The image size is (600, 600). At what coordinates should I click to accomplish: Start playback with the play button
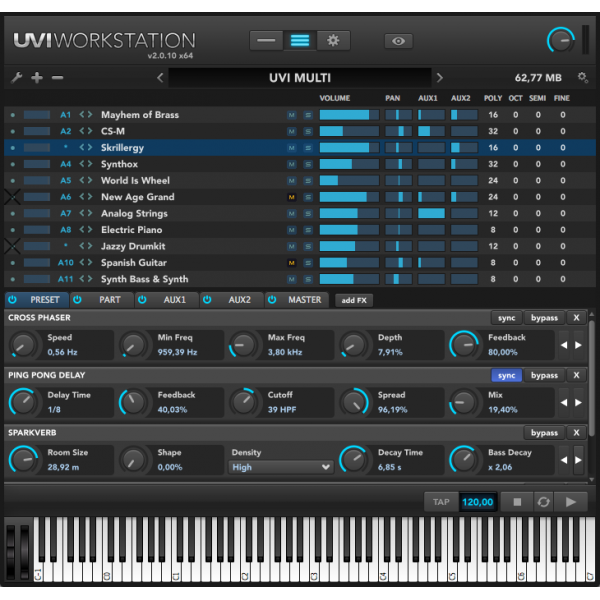click(x=571, y=502)
